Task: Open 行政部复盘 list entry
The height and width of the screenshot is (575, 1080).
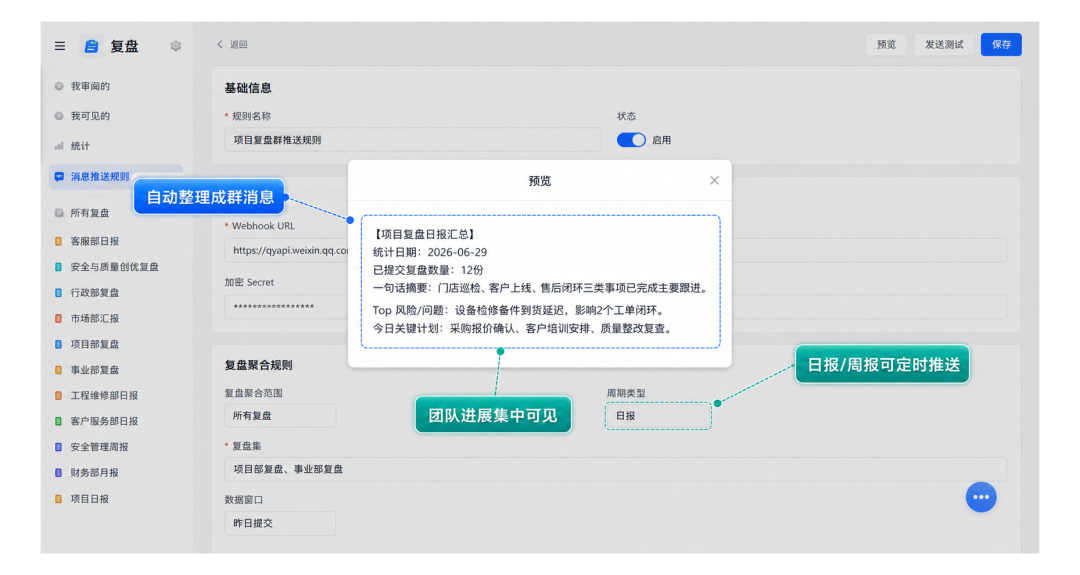Action: pyautogui.click(x=94, y=293)
